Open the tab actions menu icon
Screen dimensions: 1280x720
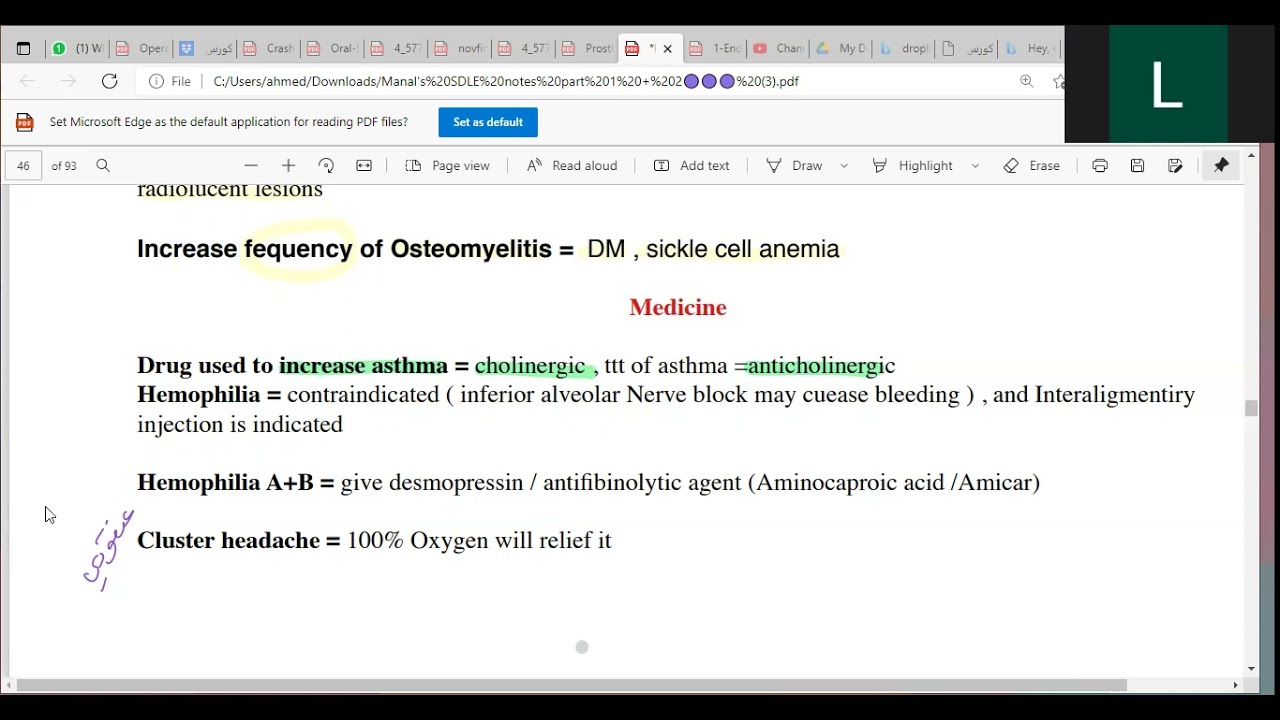(x=23, y=48)
